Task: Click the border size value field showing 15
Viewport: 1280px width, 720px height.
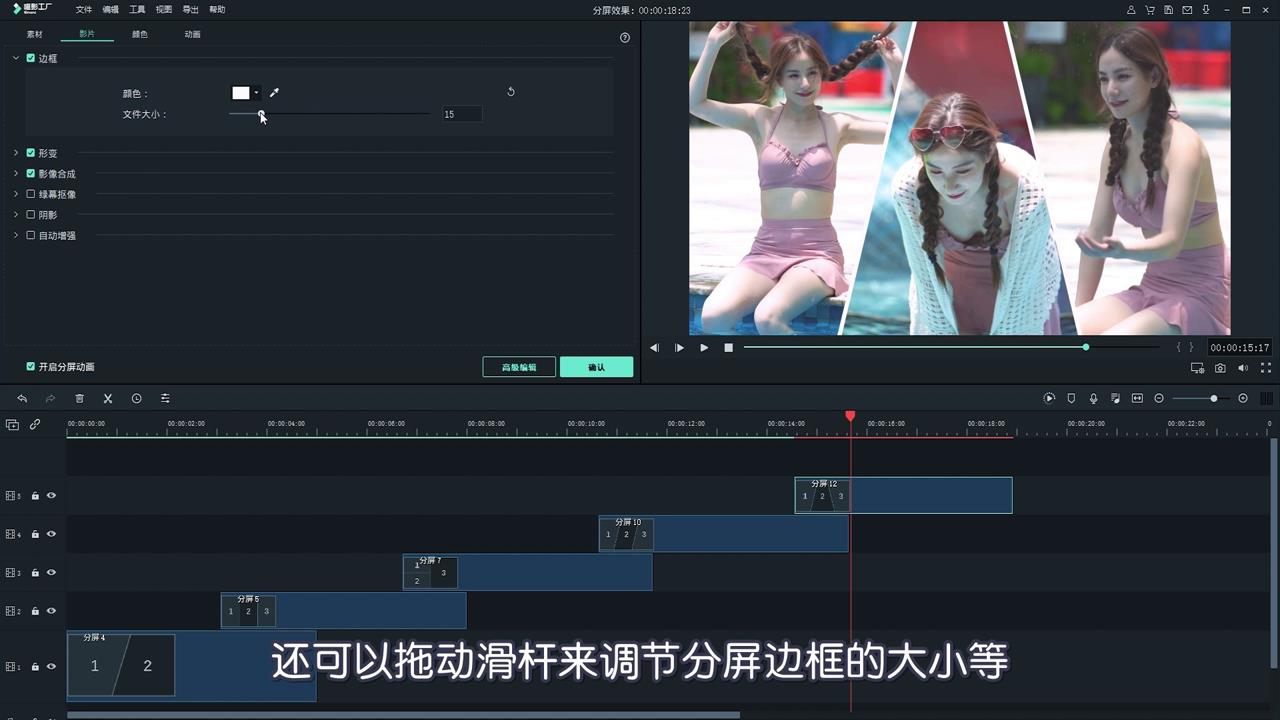Action: [x=461, y=114]
